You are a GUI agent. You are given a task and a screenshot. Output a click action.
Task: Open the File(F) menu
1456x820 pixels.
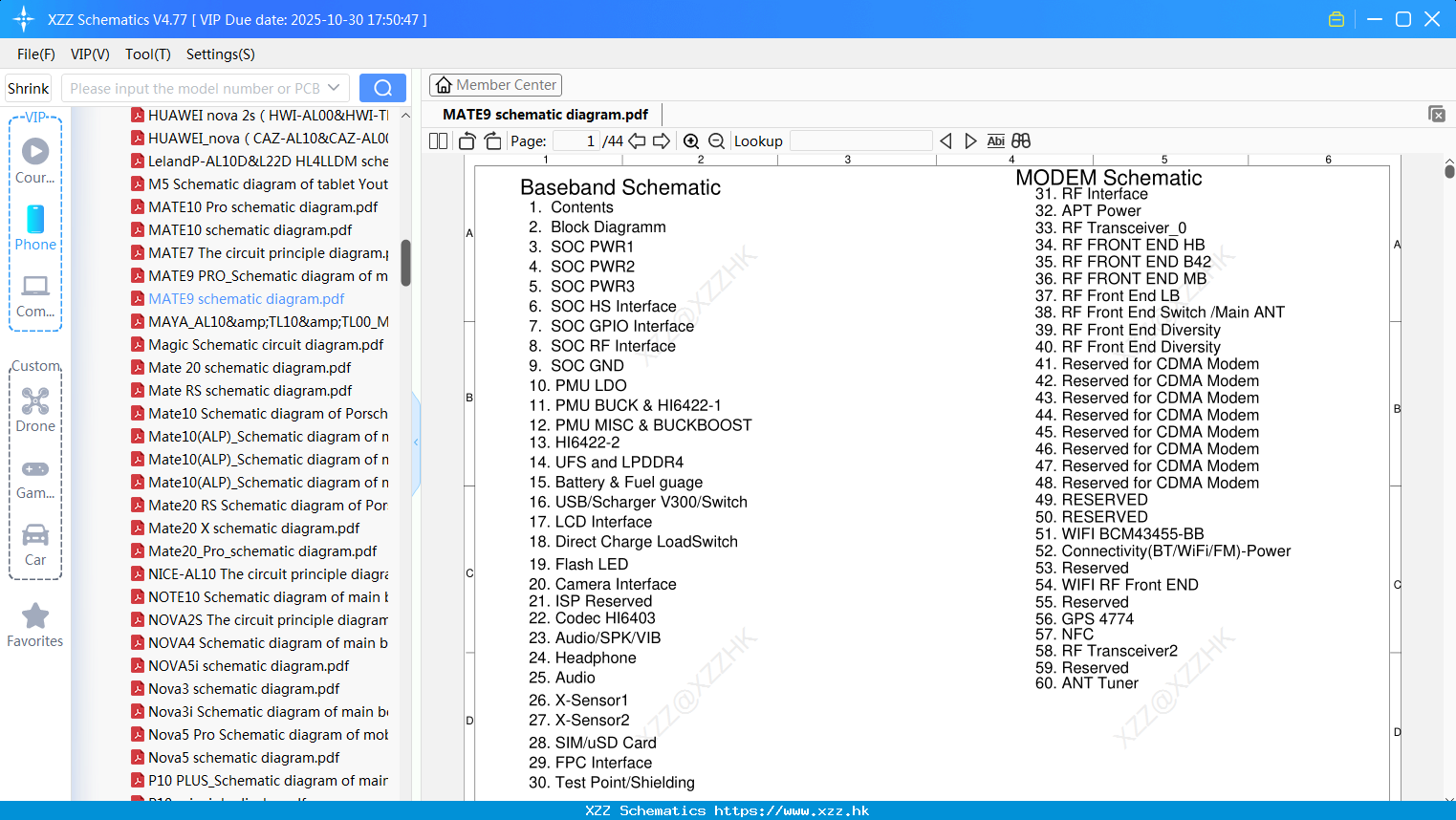click(x=36, y=54)
